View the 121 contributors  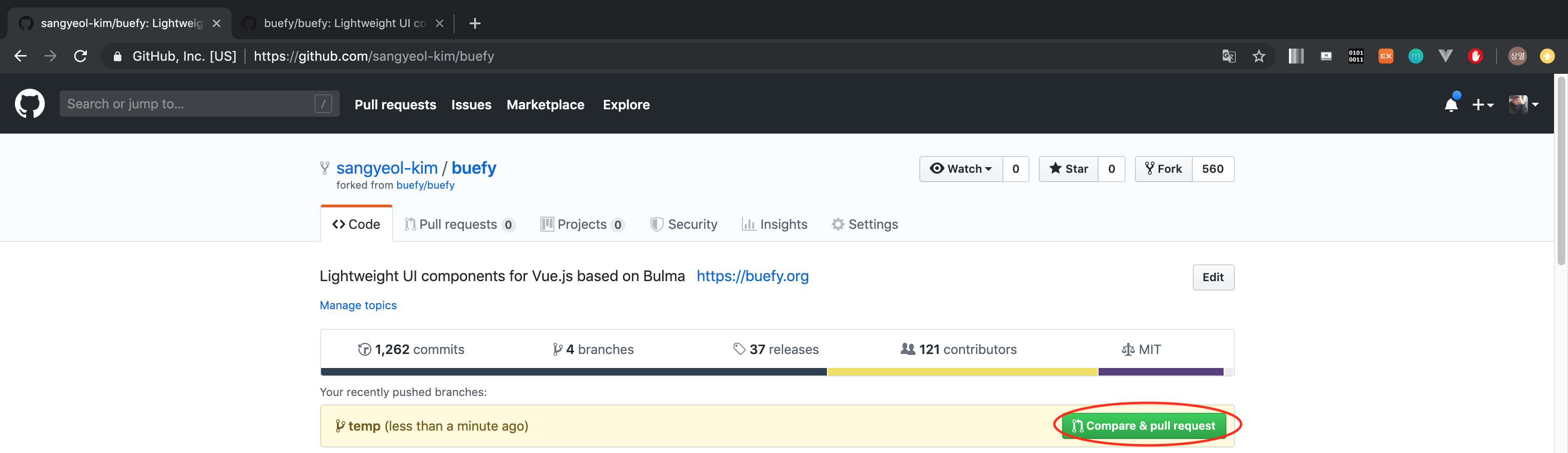click(959, 349)
